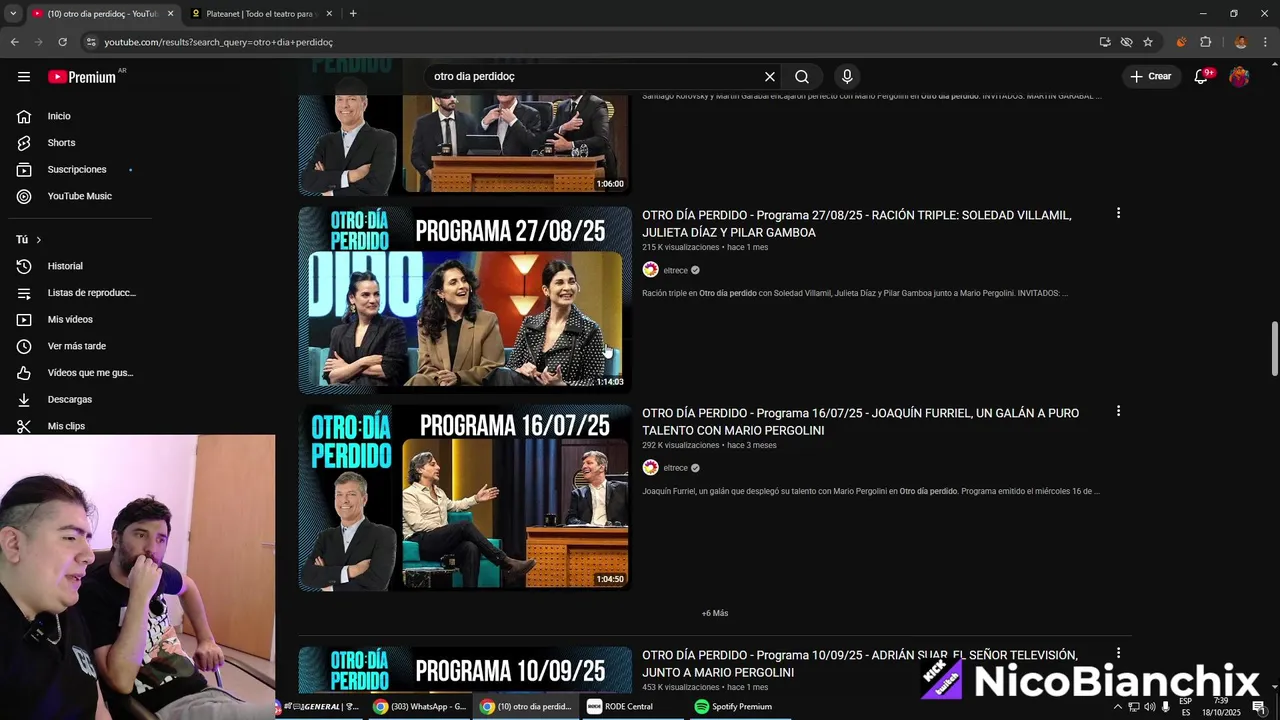Image resolution: width=1280 pixels, height=720 pixels.
Task: Close the Plateanet browser tab
Action: [329, 14]
